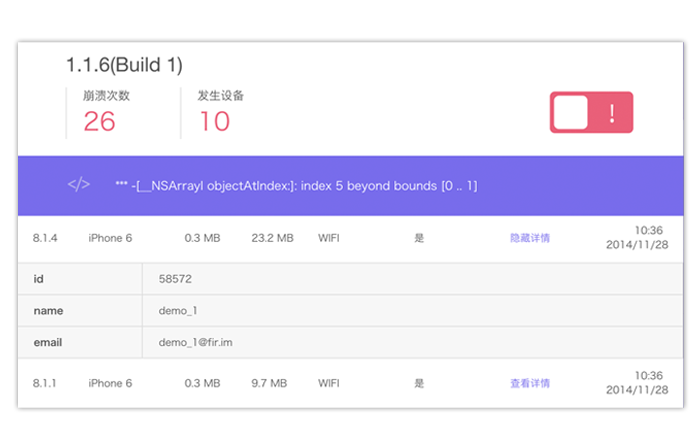
Task: Click the exclamation mark on the red switch
Action: tap(611, 113)
